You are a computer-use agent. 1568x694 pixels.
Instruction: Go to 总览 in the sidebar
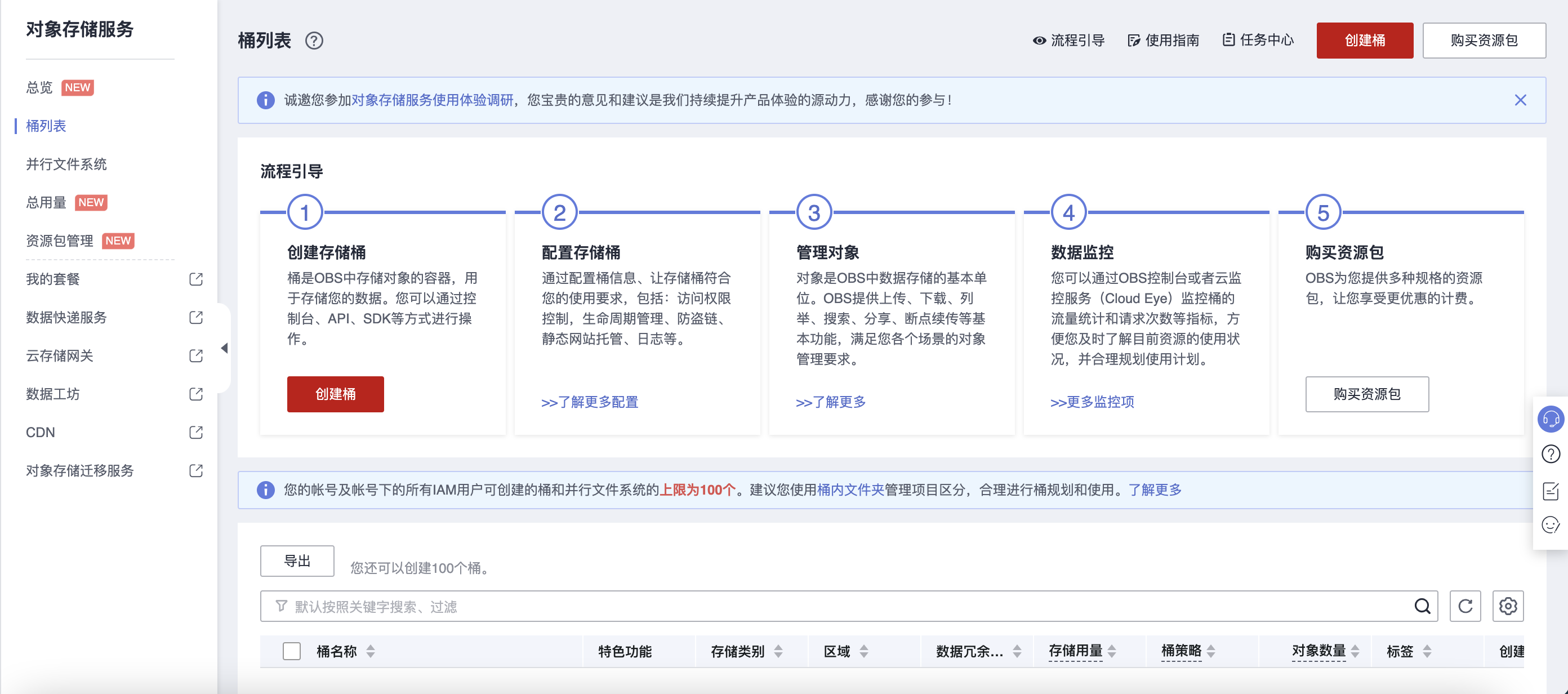coord(39,88)
